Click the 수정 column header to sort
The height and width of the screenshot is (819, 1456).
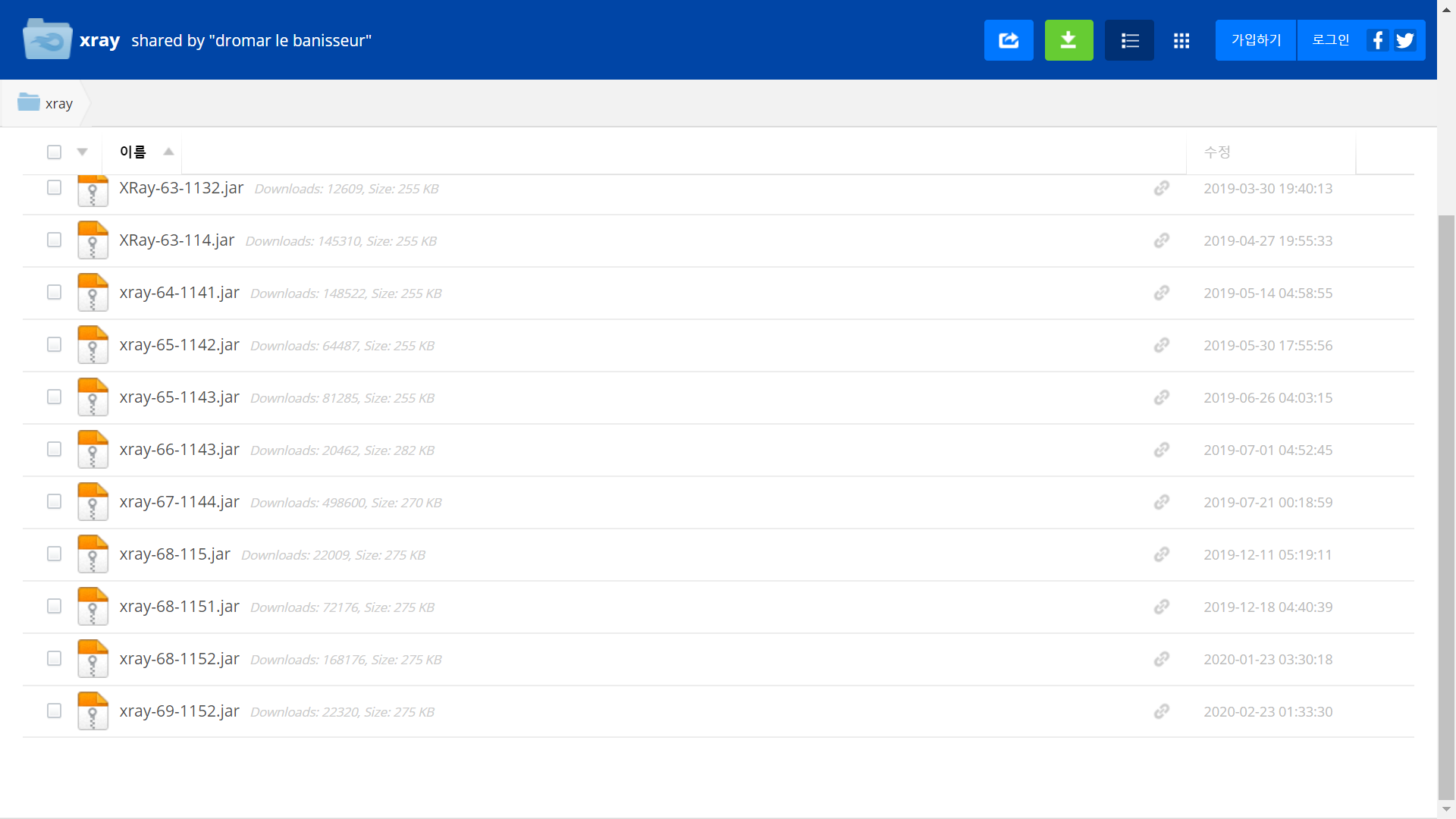click(x=1217, y=152)
